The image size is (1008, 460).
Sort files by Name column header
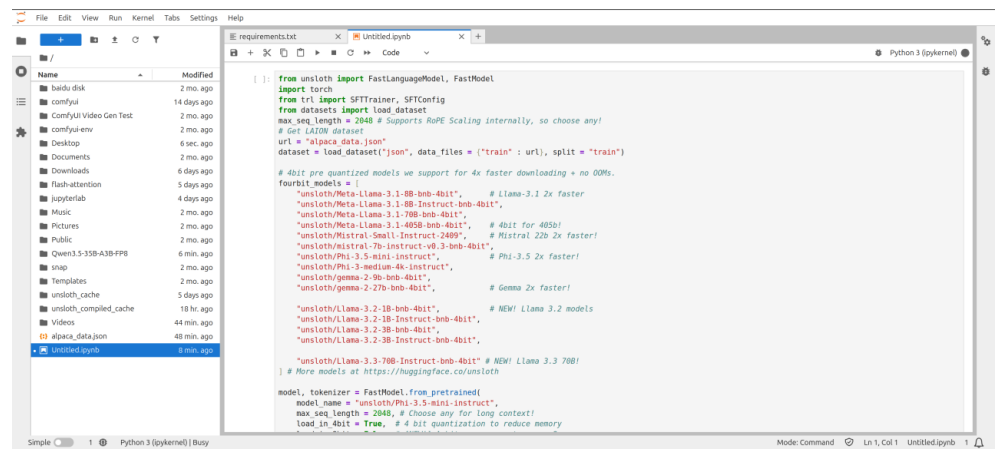point(91,75)
